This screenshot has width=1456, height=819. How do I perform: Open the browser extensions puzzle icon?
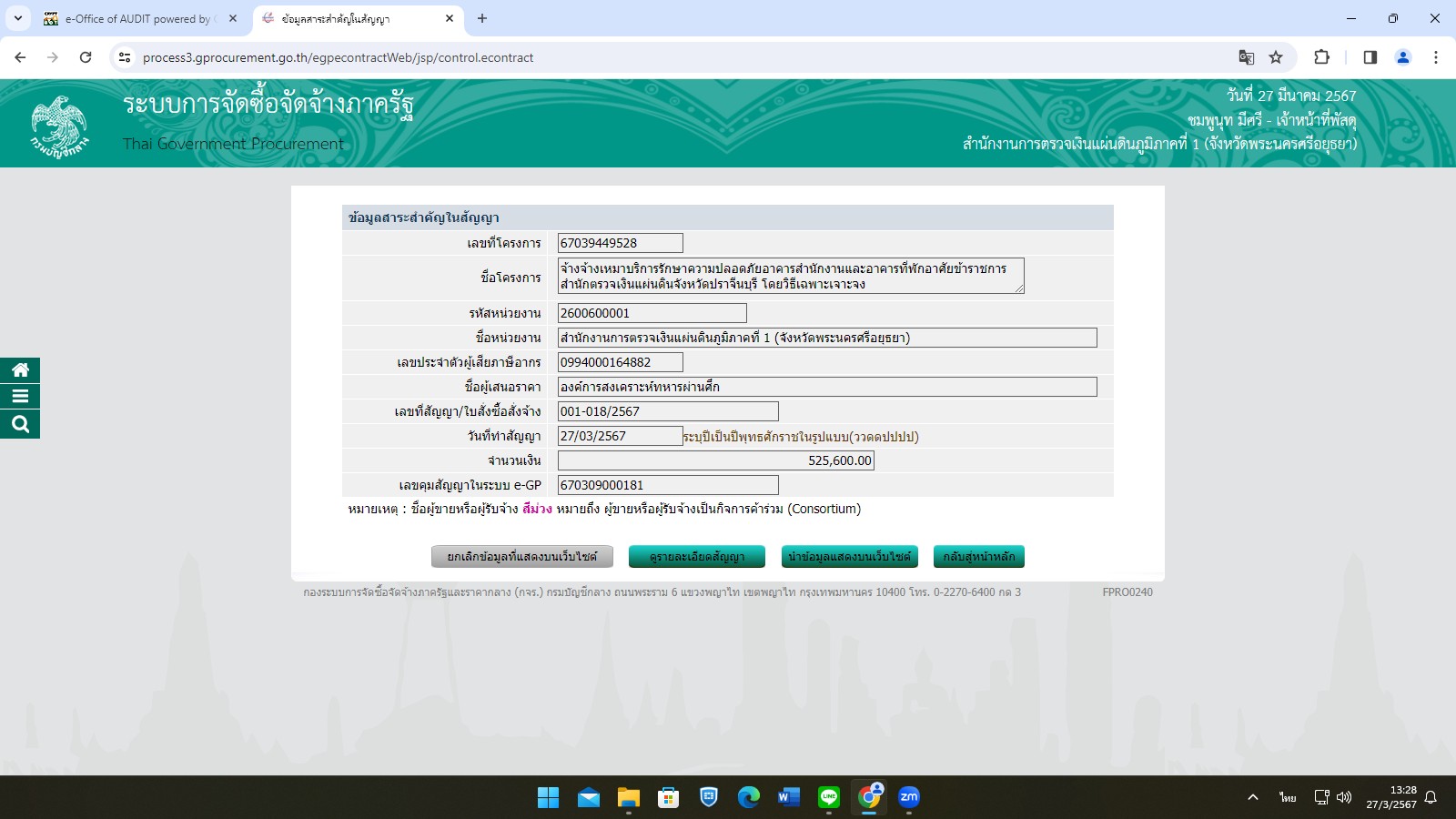tap(1321, 57)
